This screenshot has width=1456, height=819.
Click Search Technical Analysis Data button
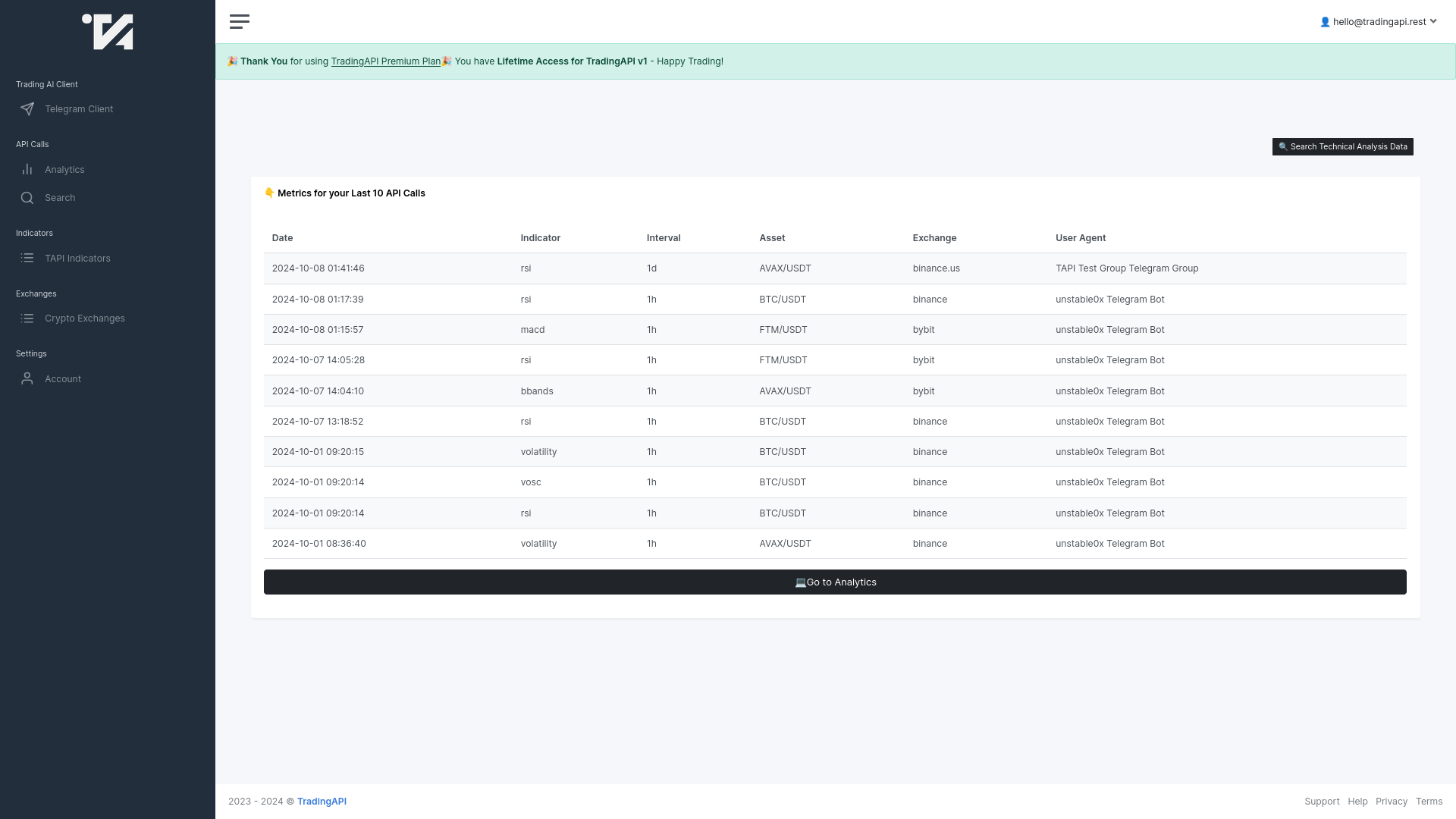click(x=1342, y=147)
